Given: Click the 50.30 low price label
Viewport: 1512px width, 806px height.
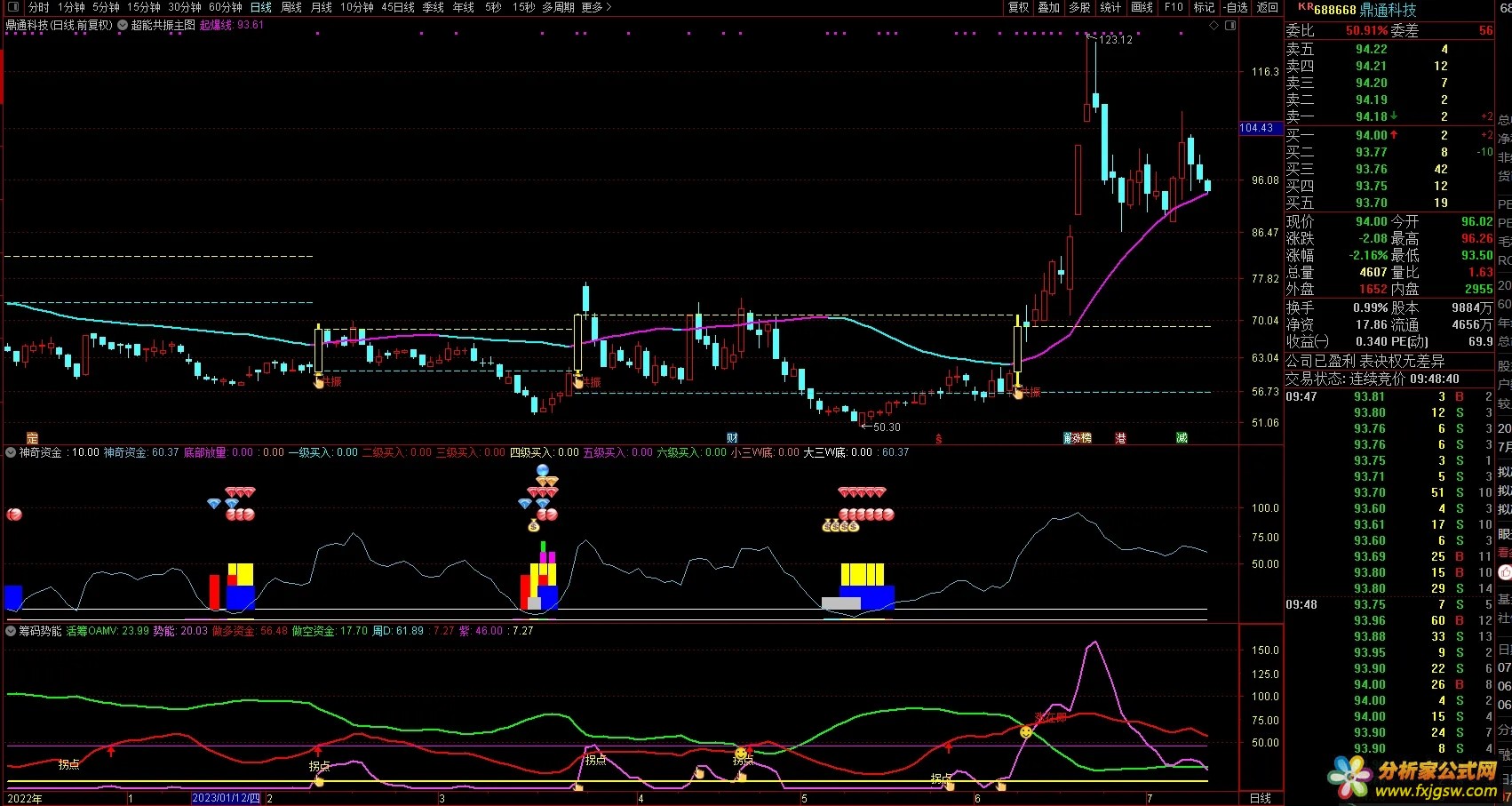Looking at the screenshot, I should click(x=887, y=427).
